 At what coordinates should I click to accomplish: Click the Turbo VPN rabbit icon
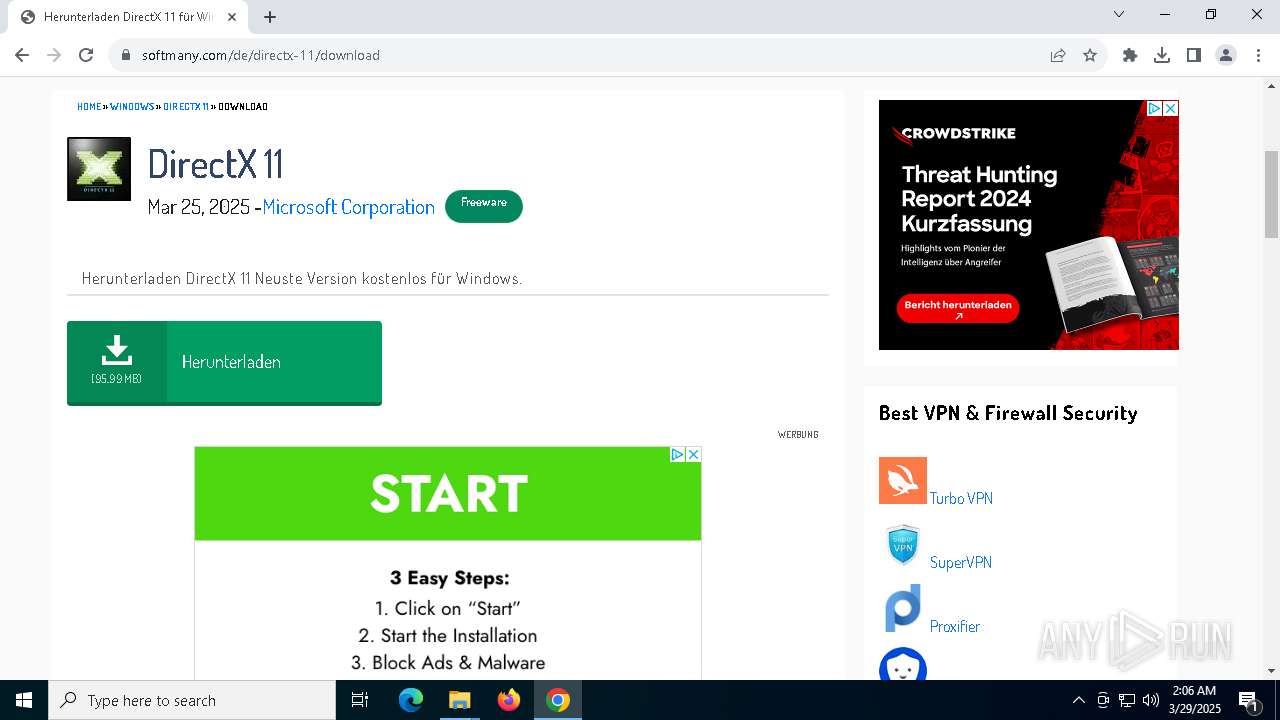[903, 481]
